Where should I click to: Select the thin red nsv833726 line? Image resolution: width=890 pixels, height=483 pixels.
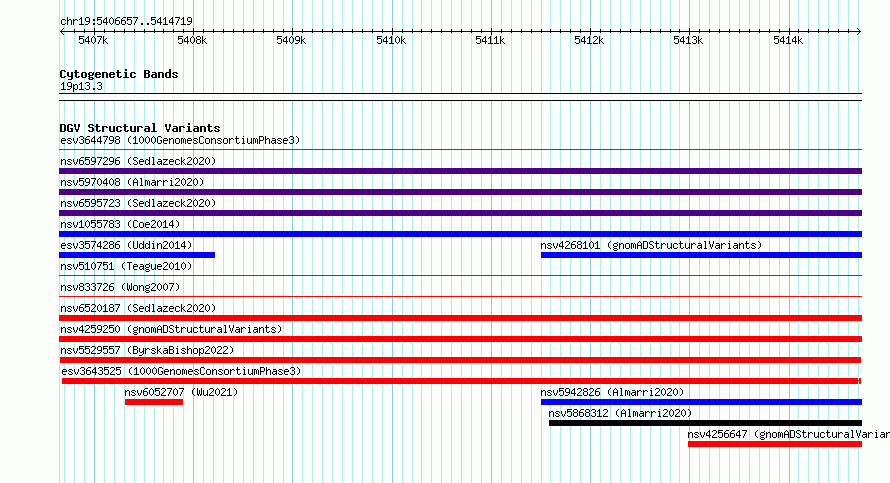460,297
